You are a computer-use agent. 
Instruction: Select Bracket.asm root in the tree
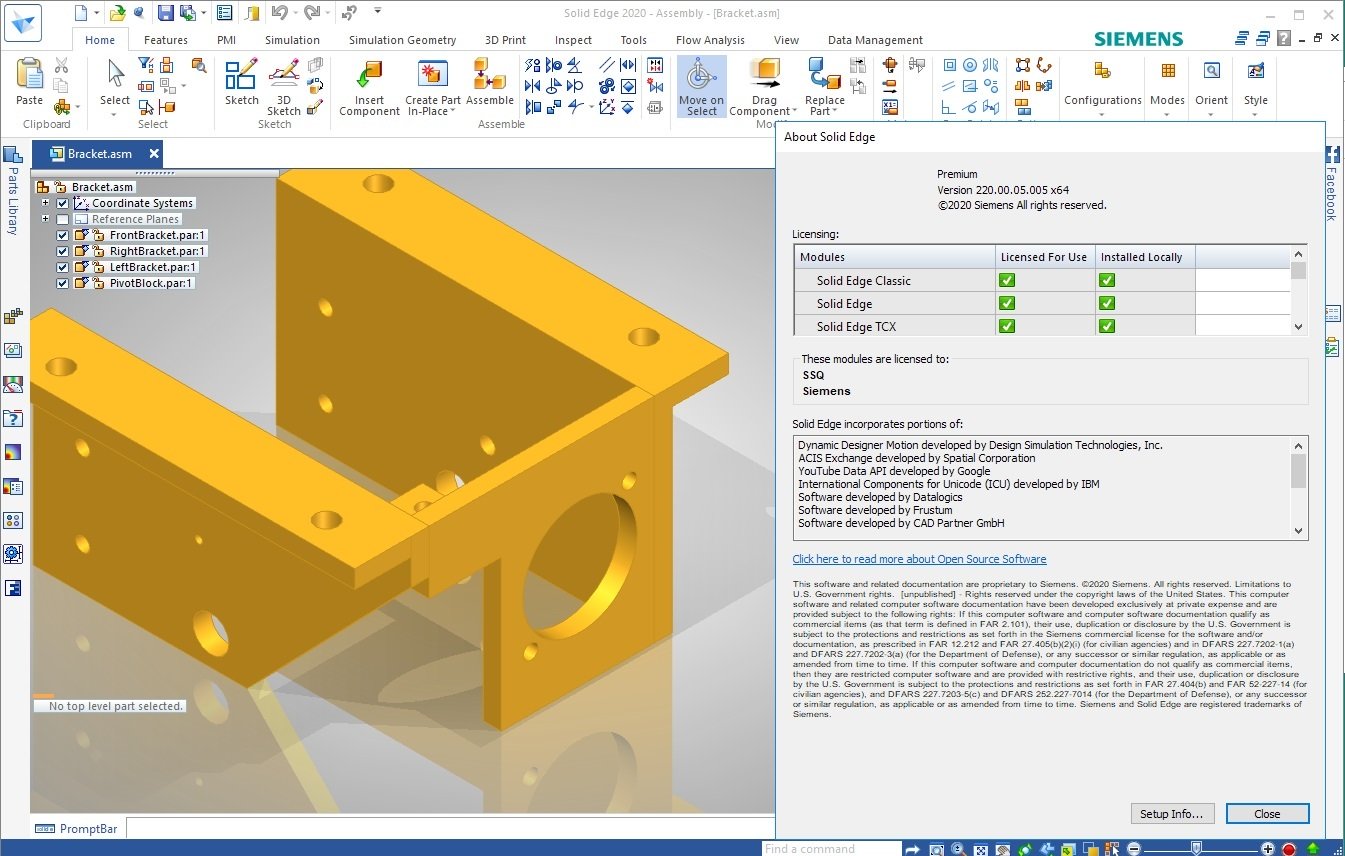pos(102,187)
